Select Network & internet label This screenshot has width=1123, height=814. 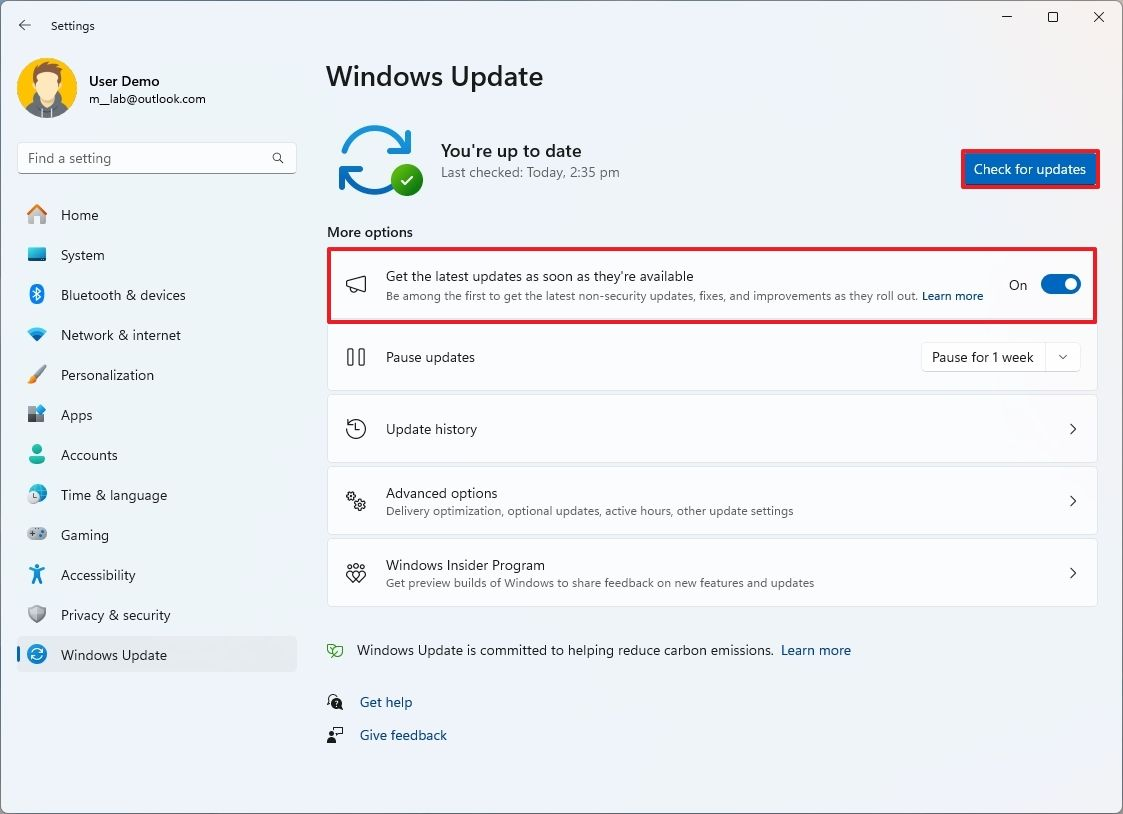(x=120, y=335)
